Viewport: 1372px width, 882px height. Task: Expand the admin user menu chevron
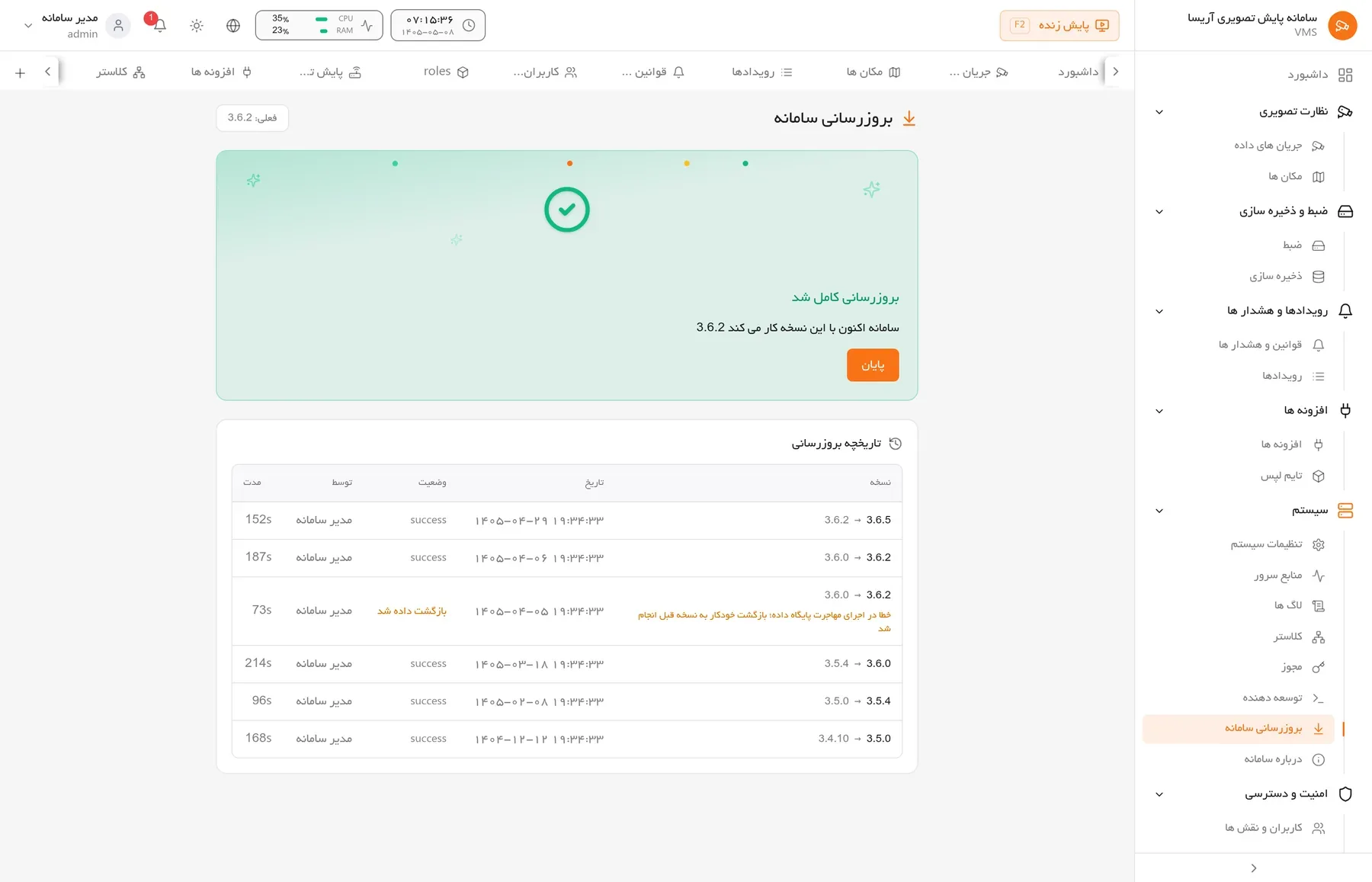(28, 25)
